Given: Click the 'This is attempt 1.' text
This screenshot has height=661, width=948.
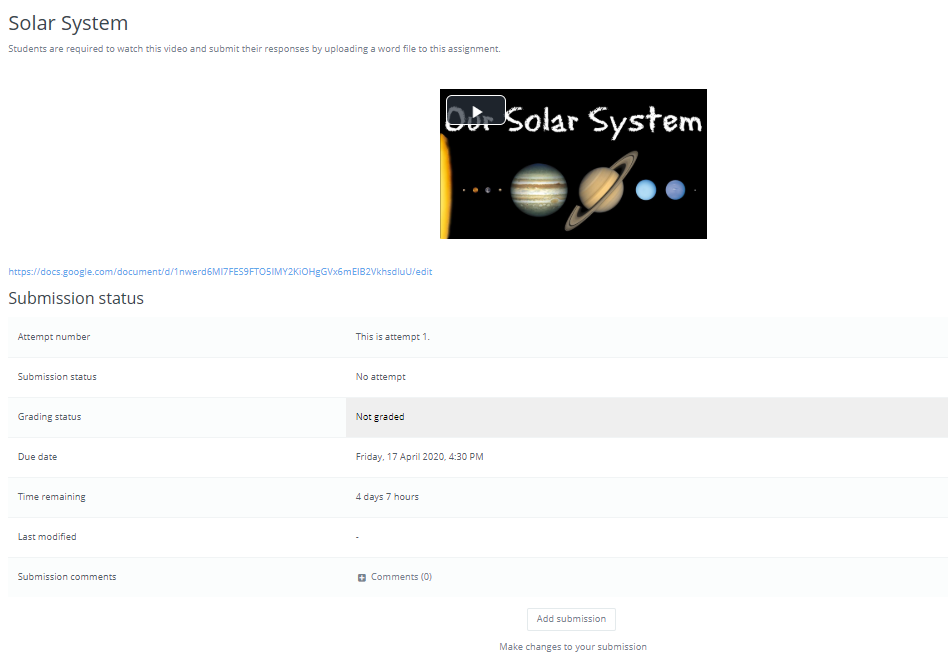Looking at the screenshot, I should 392,337.
